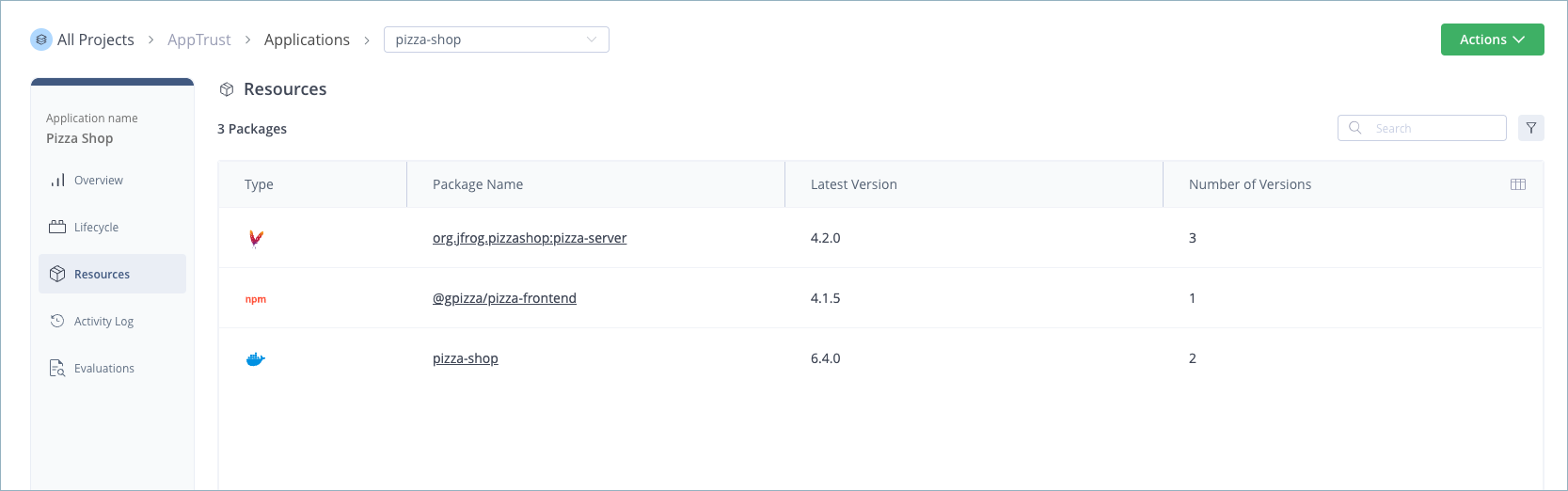
Task: Click the magnifier icon in search box
Action: coord(1355,128)
